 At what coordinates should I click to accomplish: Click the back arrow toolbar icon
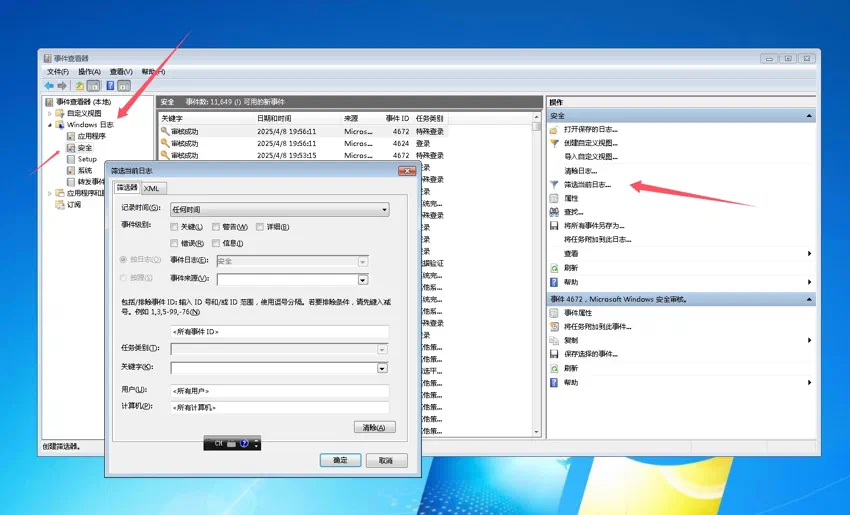pyautogui.click(x=49, y=86)
